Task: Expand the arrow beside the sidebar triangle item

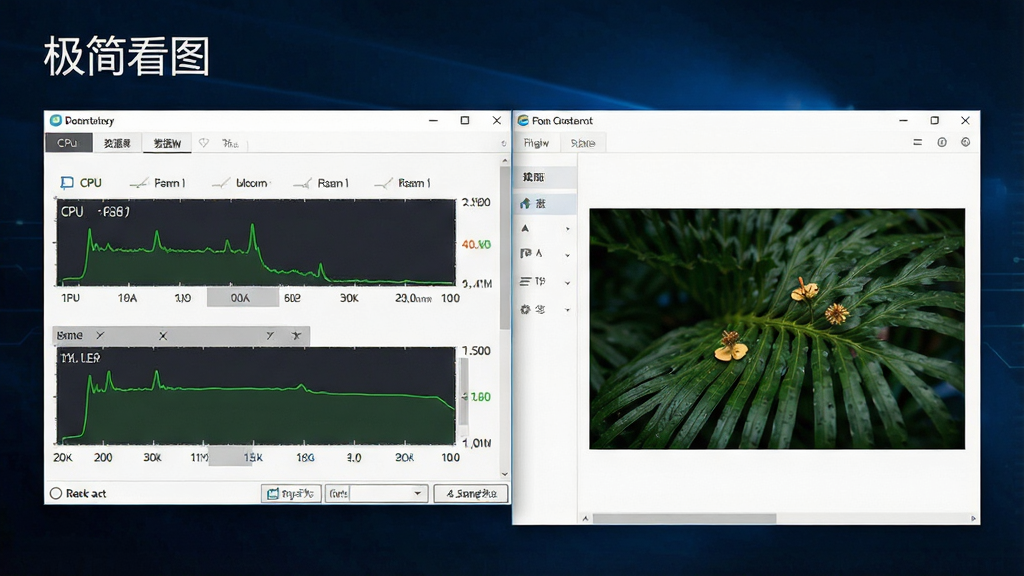Action: click(568, 229)
